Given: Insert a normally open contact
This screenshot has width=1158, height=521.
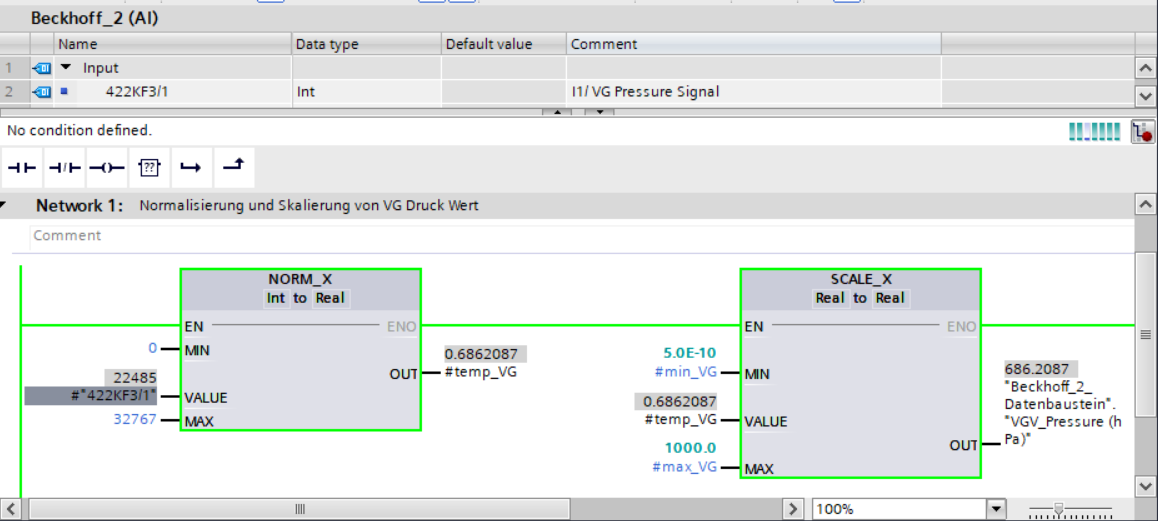Looking at the screenshot, I should click(20, 168).
